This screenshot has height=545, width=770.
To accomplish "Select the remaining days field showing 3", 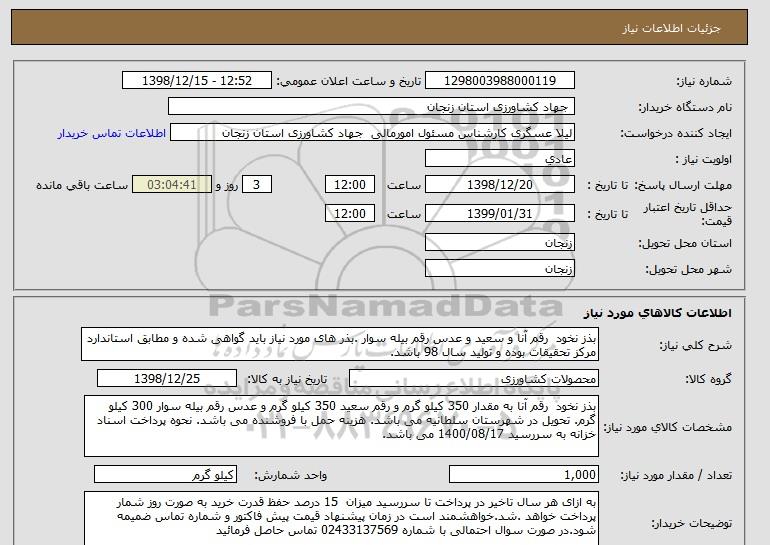I will [x=257, y=185].
